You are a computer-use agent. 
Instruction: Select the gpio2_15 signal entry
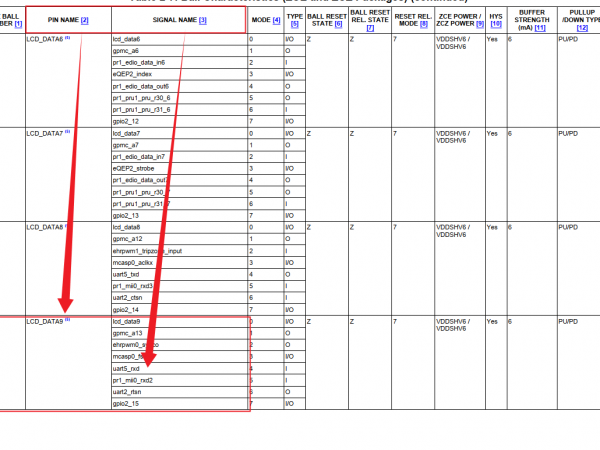[x=127, y=403]
